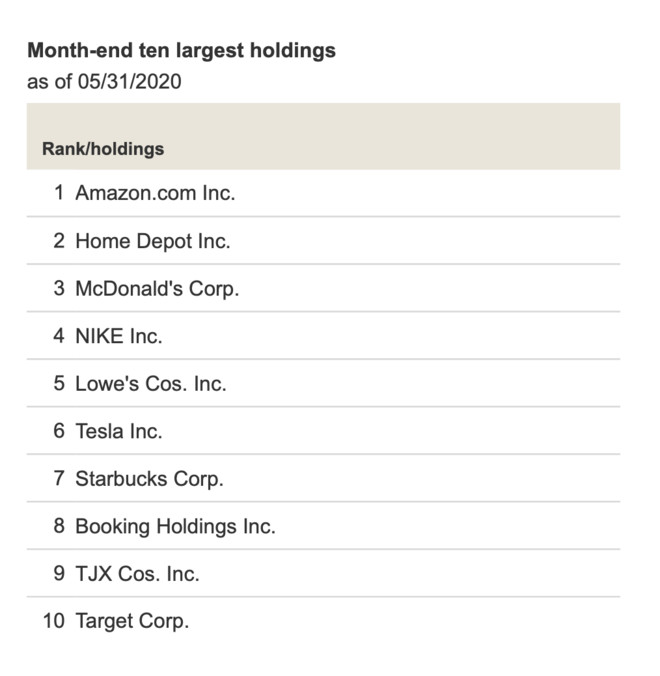Click the as of 05/31/2020 date text

pyautogui.click(x=104, y=81)
